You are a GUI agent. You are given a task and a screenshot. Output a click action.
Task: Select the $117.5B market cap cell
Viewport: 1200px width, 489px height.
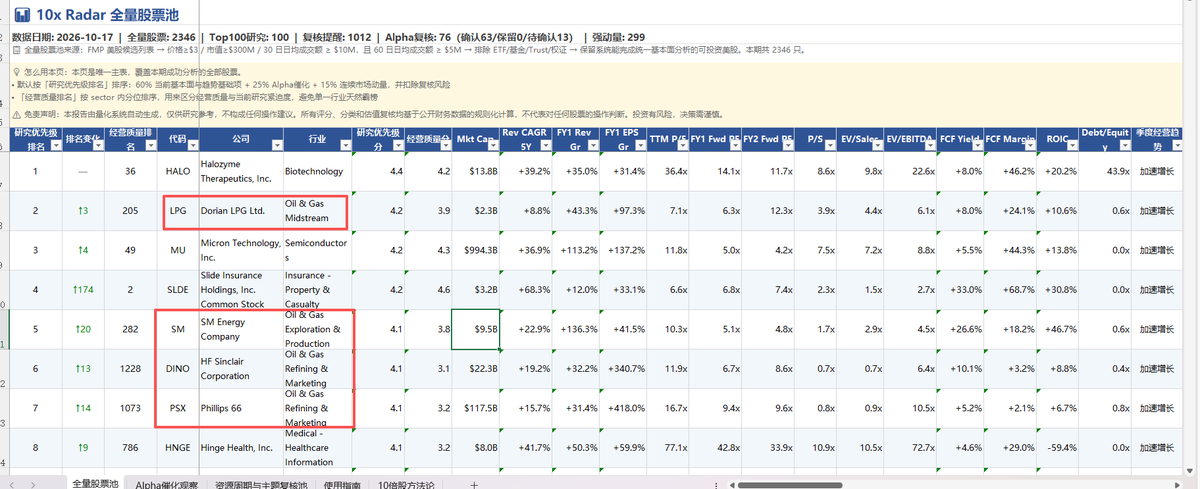click(x=476, y=408)
